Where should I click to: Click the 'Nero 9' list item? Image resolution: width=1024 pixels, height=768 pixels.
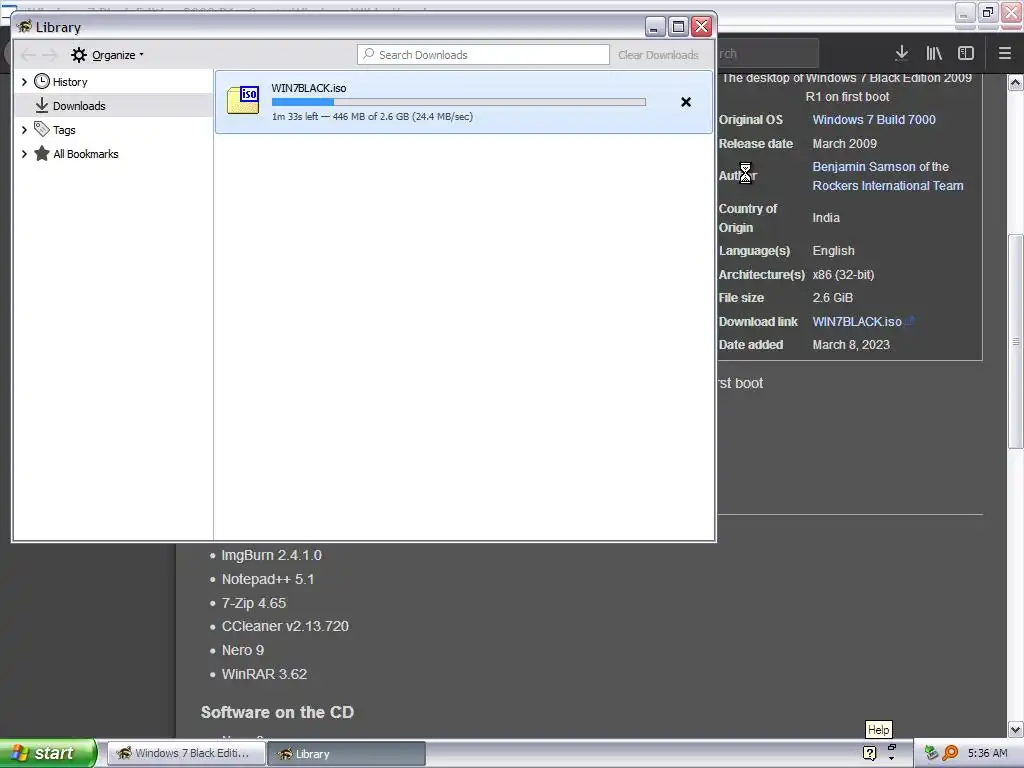point(243,650)
